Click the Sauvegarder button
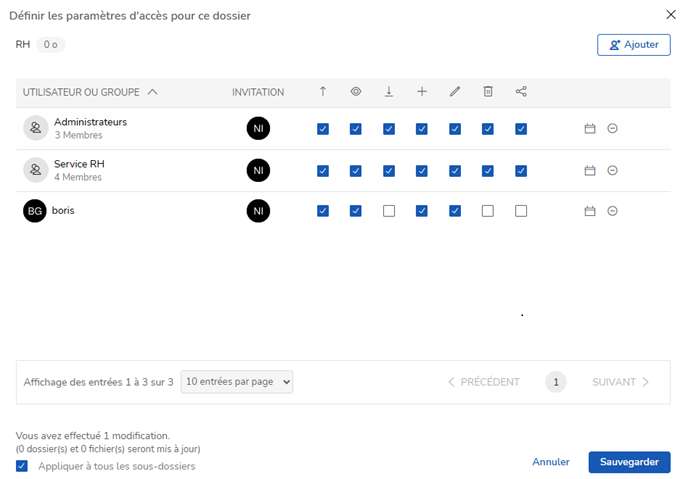Viewport: 683px width, 479px height. (x=629, y=462)
